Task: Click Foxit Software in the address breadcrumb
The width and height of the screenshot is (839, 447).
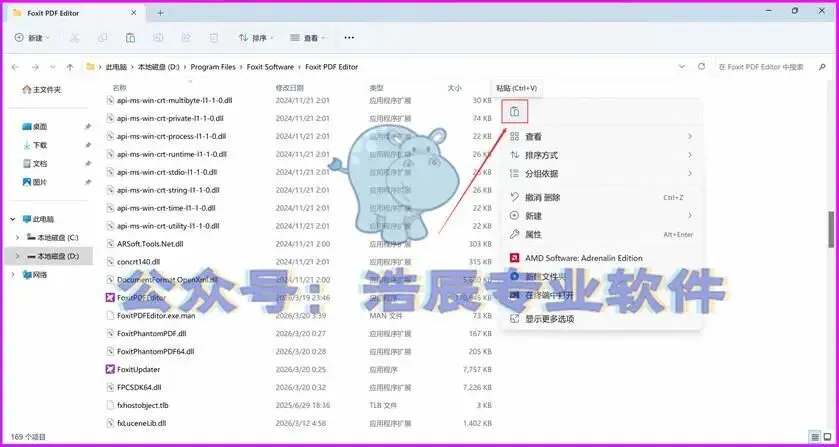Action: coord(270,67)
